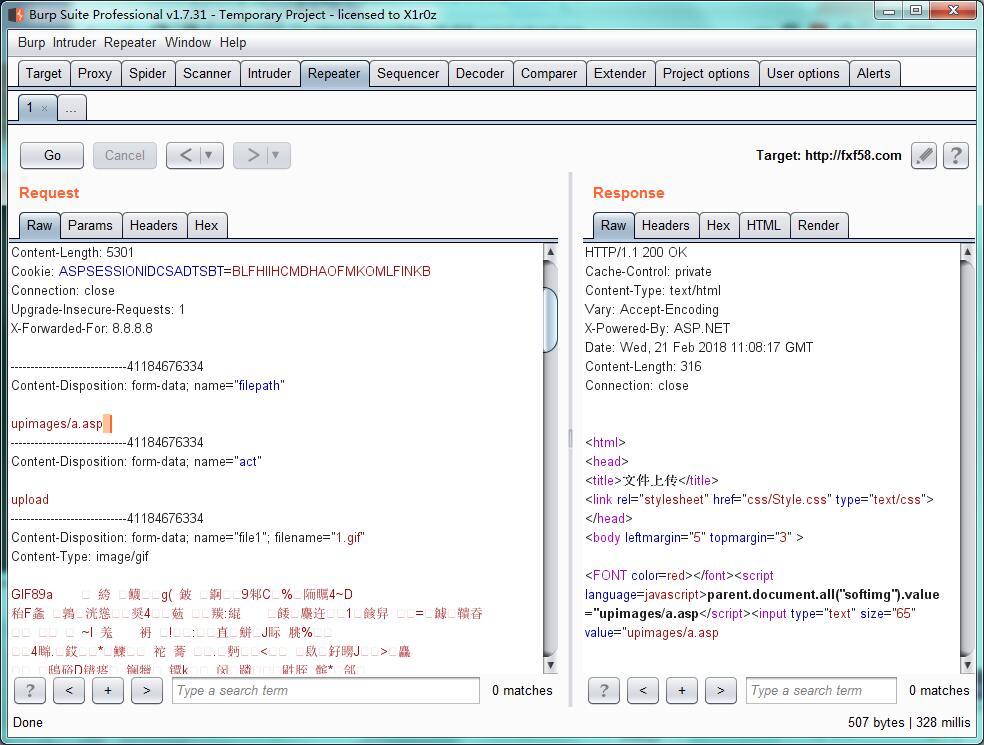Switch to the Decoder tab
984x745 pixels.
click(x=480, y=73)
